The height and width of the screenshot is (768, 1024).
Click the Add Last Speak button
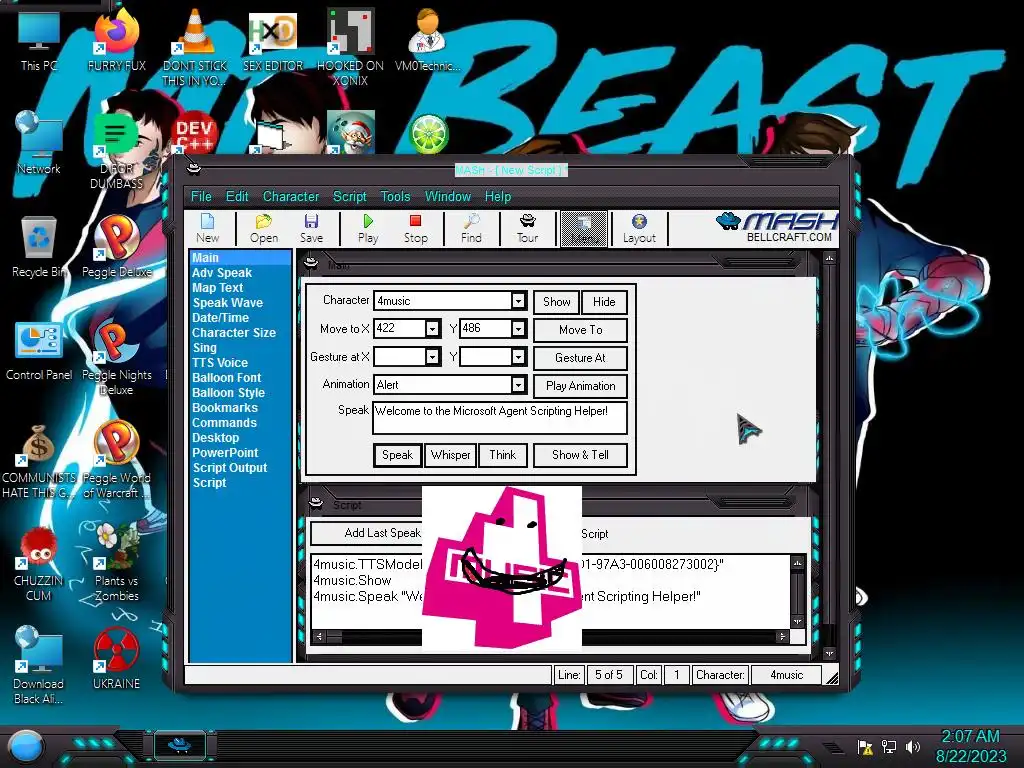point(383,534)
